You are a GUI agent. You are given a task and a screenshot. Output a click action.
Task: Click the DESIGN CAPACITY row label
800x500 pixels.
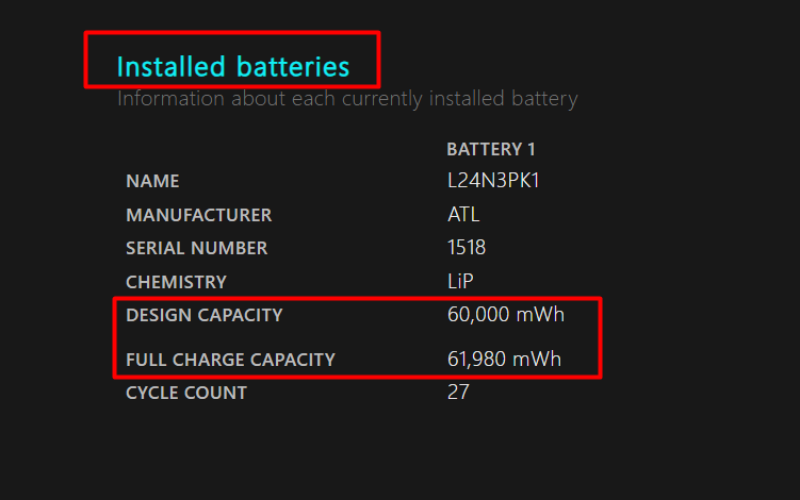click(204, 315)
